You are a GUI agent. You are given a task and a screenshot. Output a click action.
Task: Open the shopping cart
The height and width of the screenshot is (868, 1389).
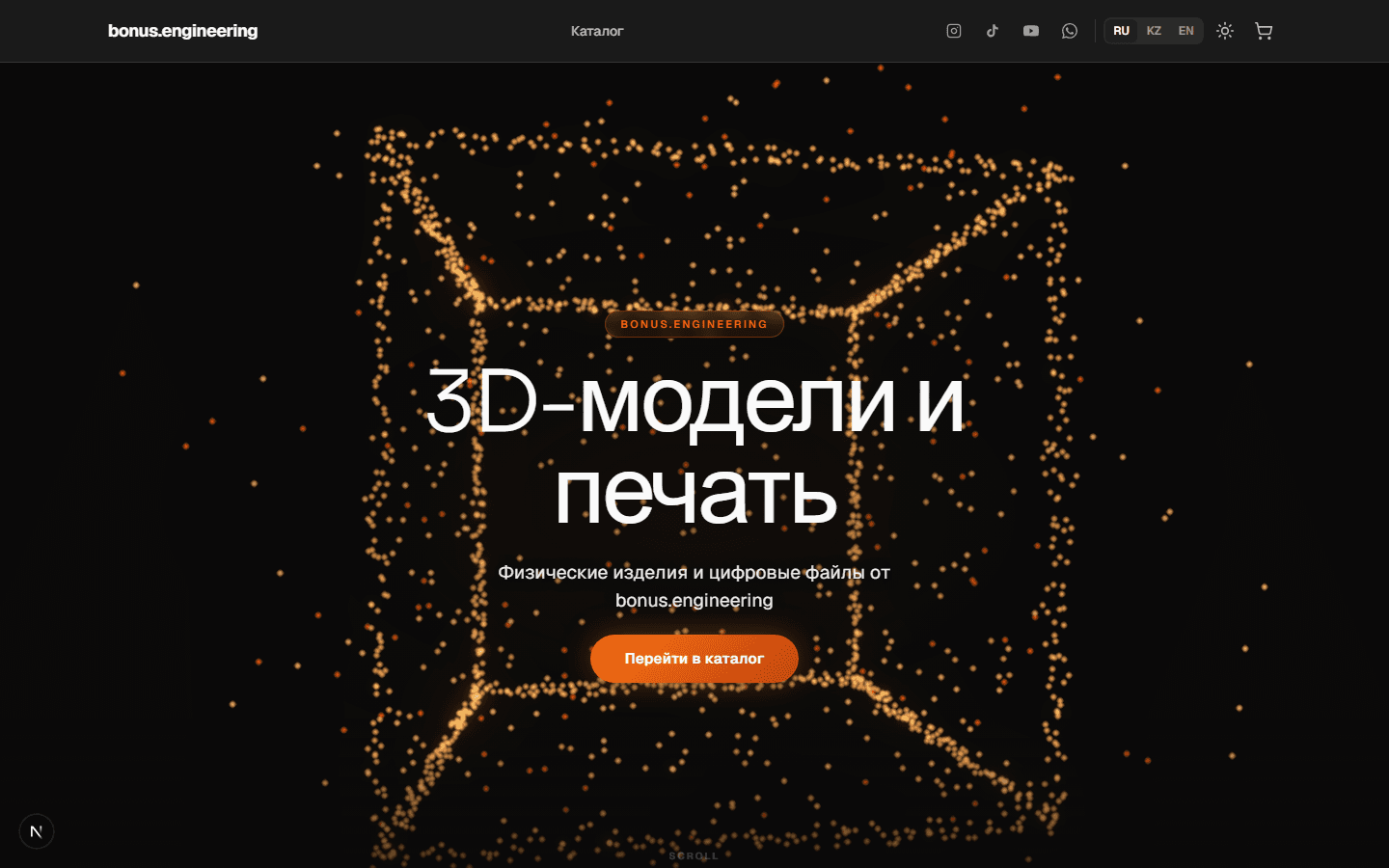coord(1264,31)
